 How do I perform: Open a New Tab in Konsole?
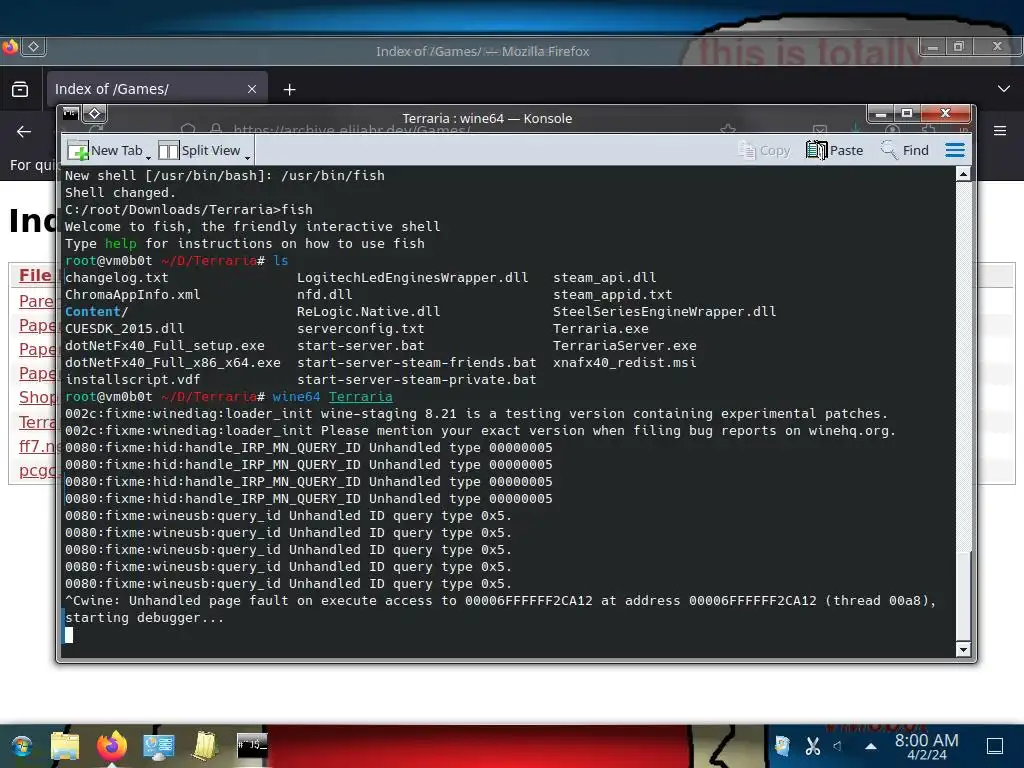pyautogui.click(x=104, y=150)
